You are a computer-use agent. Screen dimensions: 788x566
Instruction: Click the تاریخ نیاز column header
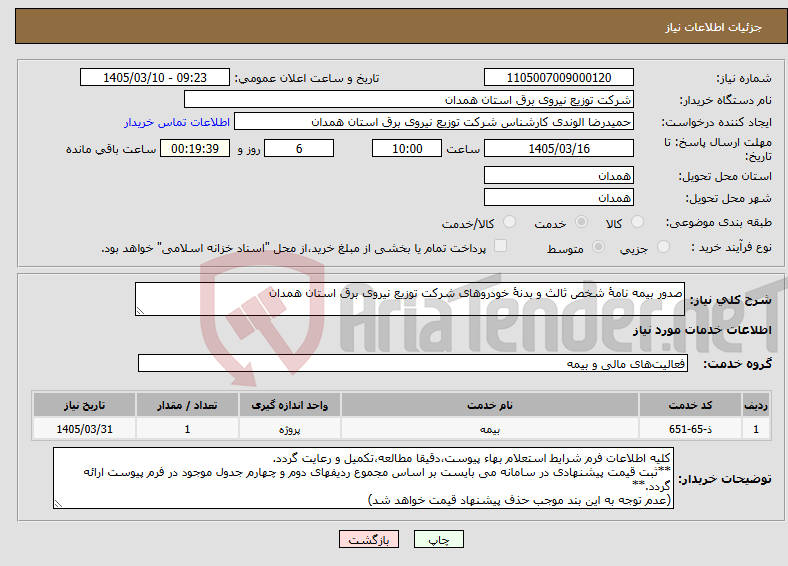coord(84,405)
